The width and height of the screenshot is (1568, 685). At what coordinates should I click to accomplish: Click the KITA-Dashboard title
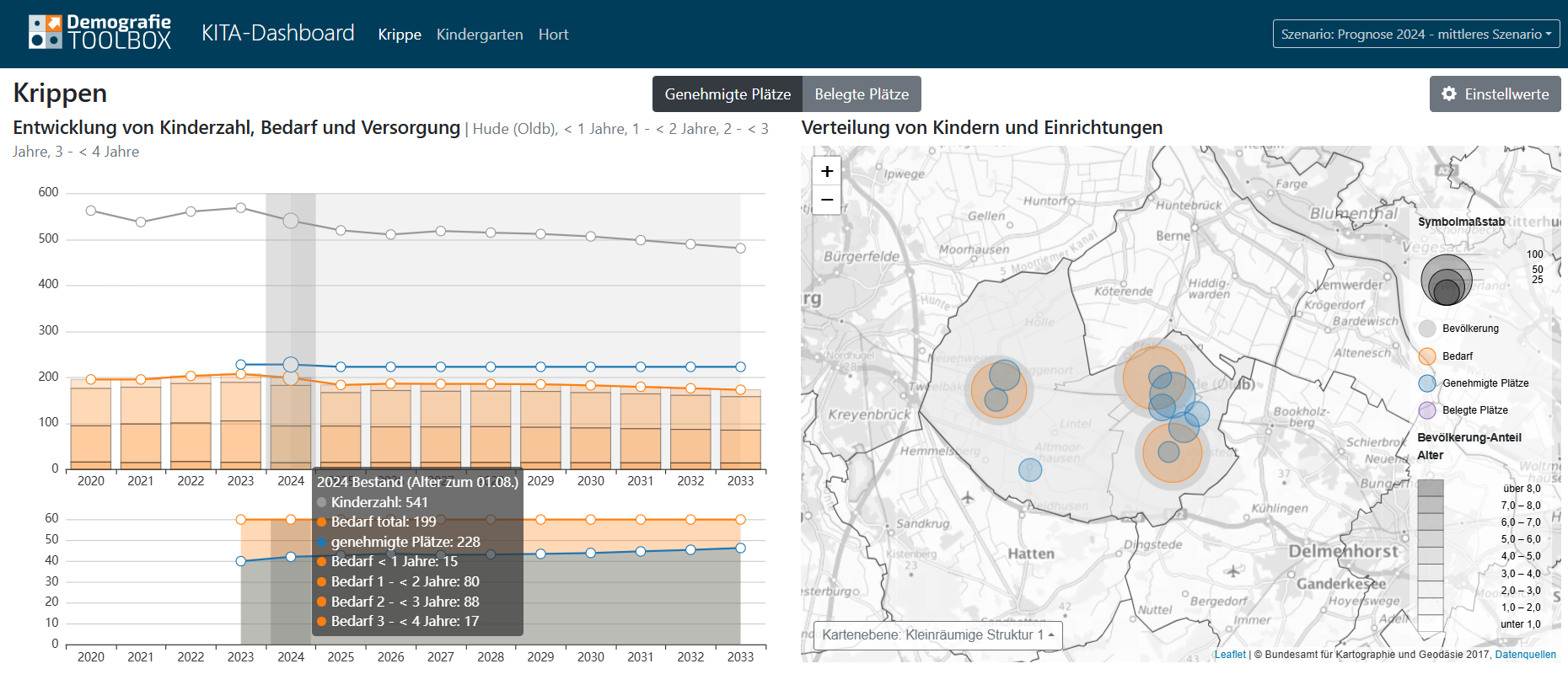click(x=278, y=33)
